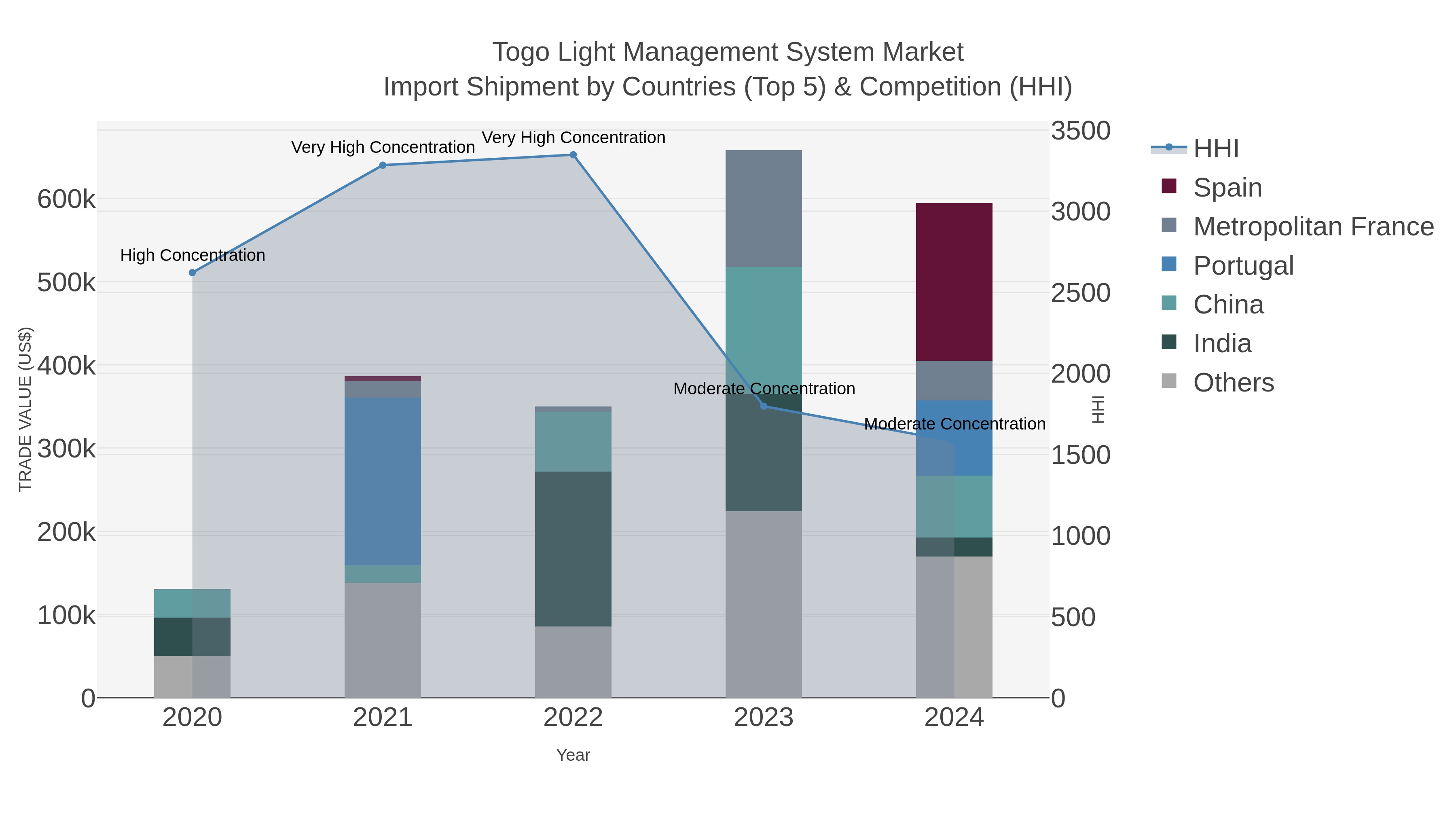The width and height of the screenshot is (1456, 819).
Task: Click the Spain maroon legend swatch
Action: [x=1169, y=186]
